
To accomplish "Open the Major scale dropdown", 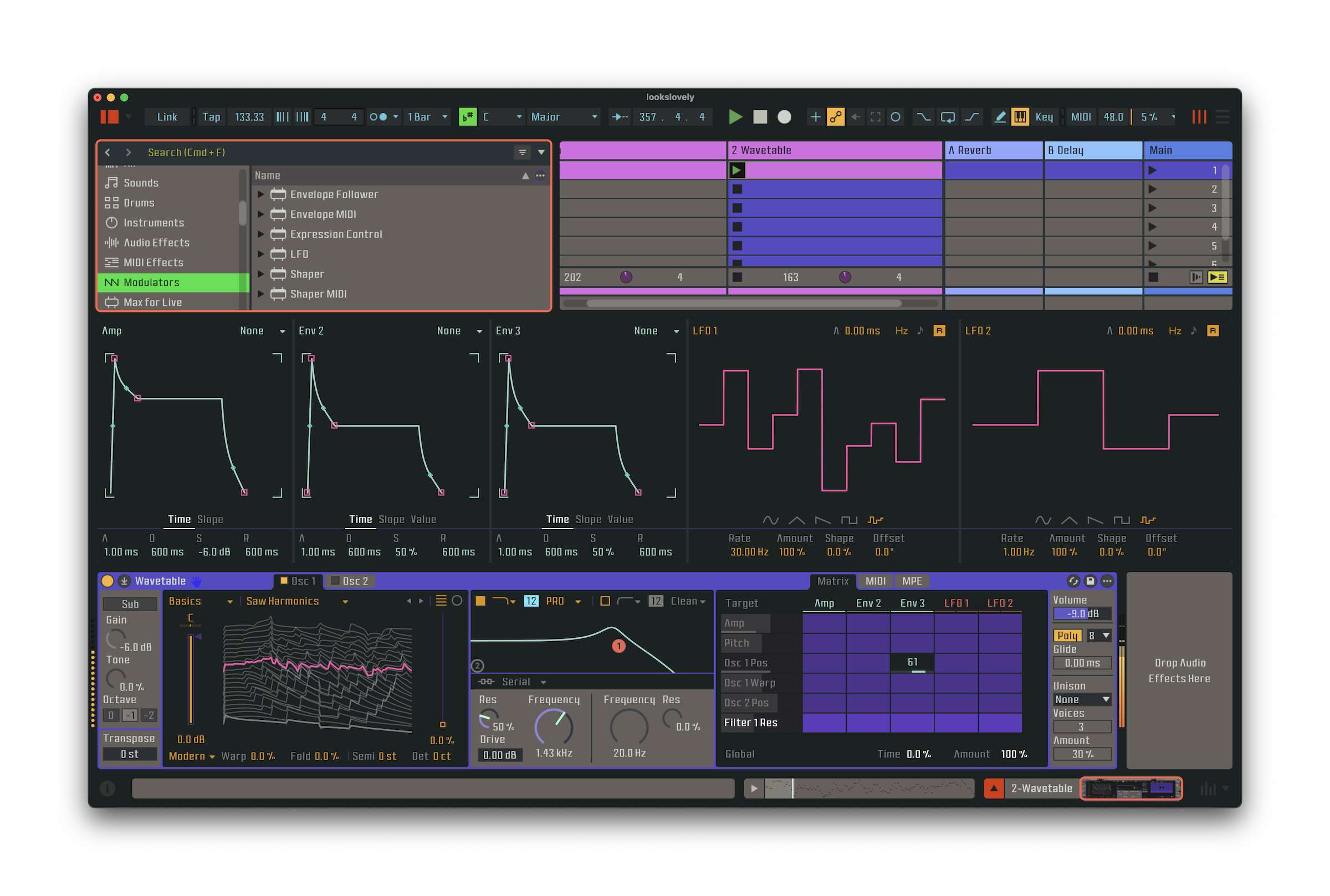I will point(563,116).
